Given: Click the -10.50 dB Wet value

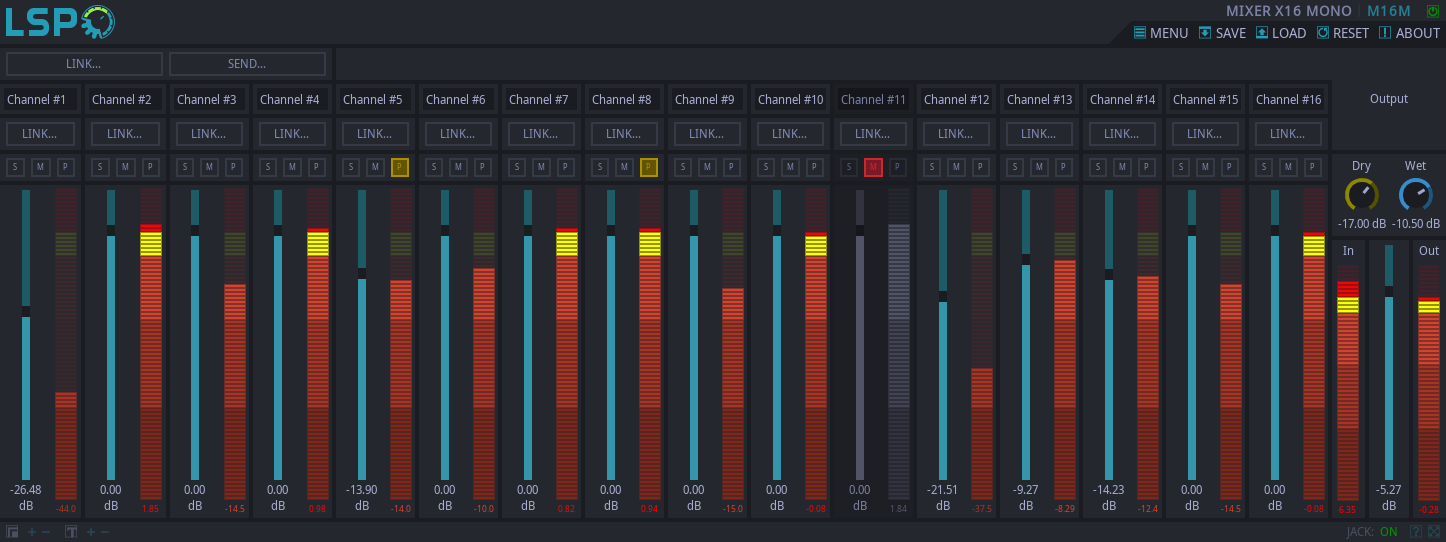Looking at the screenshot, I should pyautogui.click(x=1416, y=224).
